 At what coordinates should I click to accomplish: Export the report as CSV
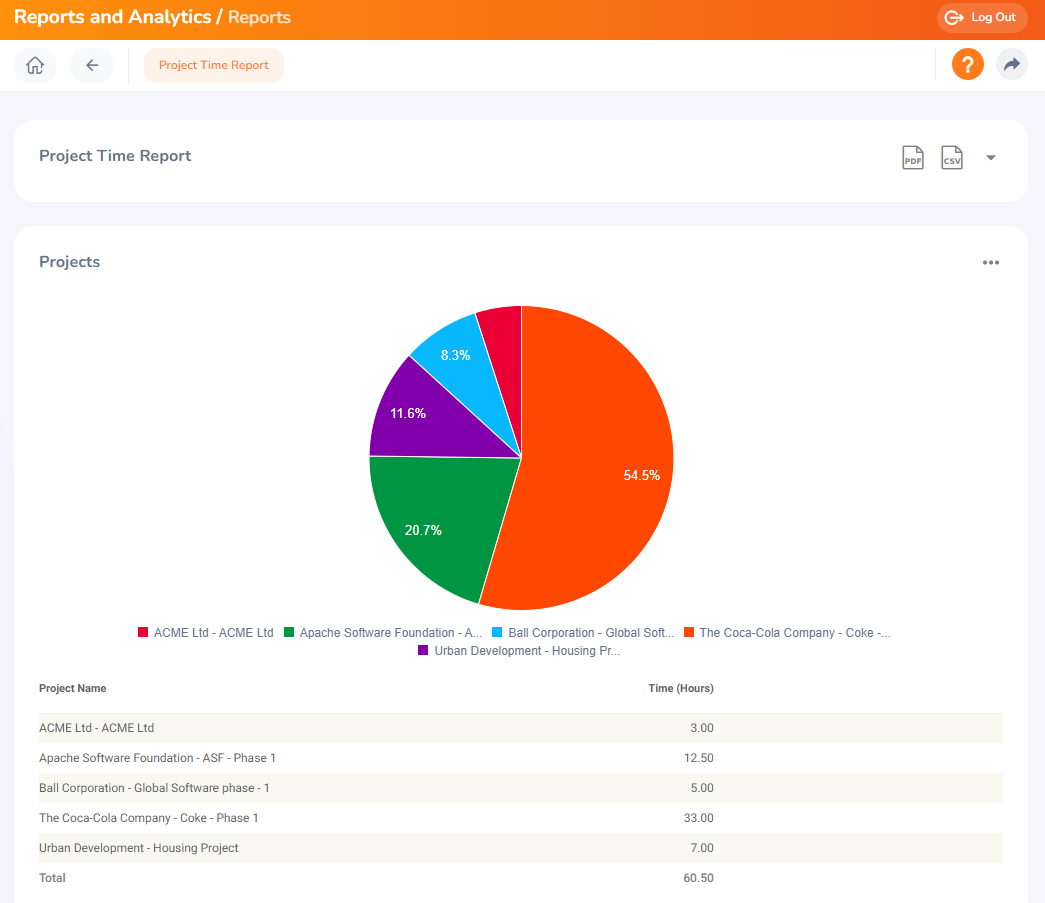coord(952,158)
